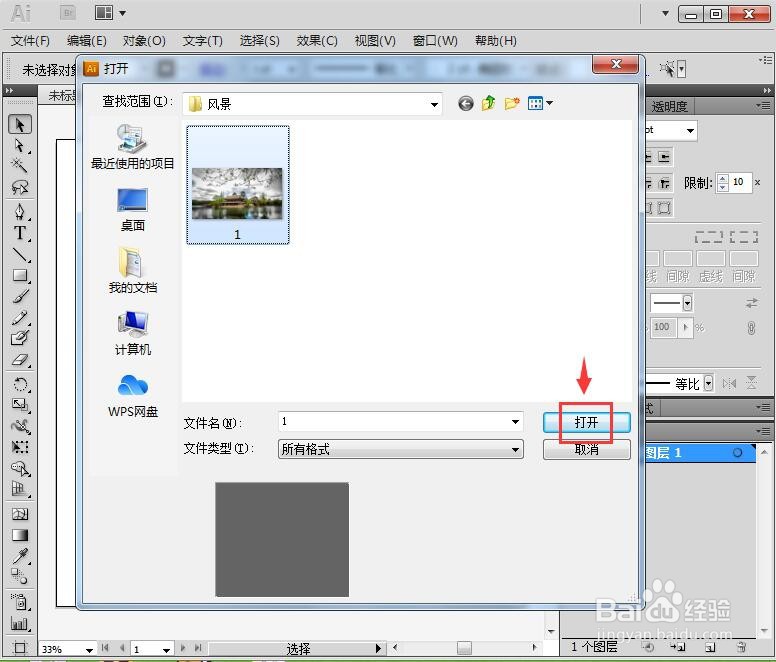Switch to the 透明度 panel tab
776x662 pixels.
[x=669, y=106]
